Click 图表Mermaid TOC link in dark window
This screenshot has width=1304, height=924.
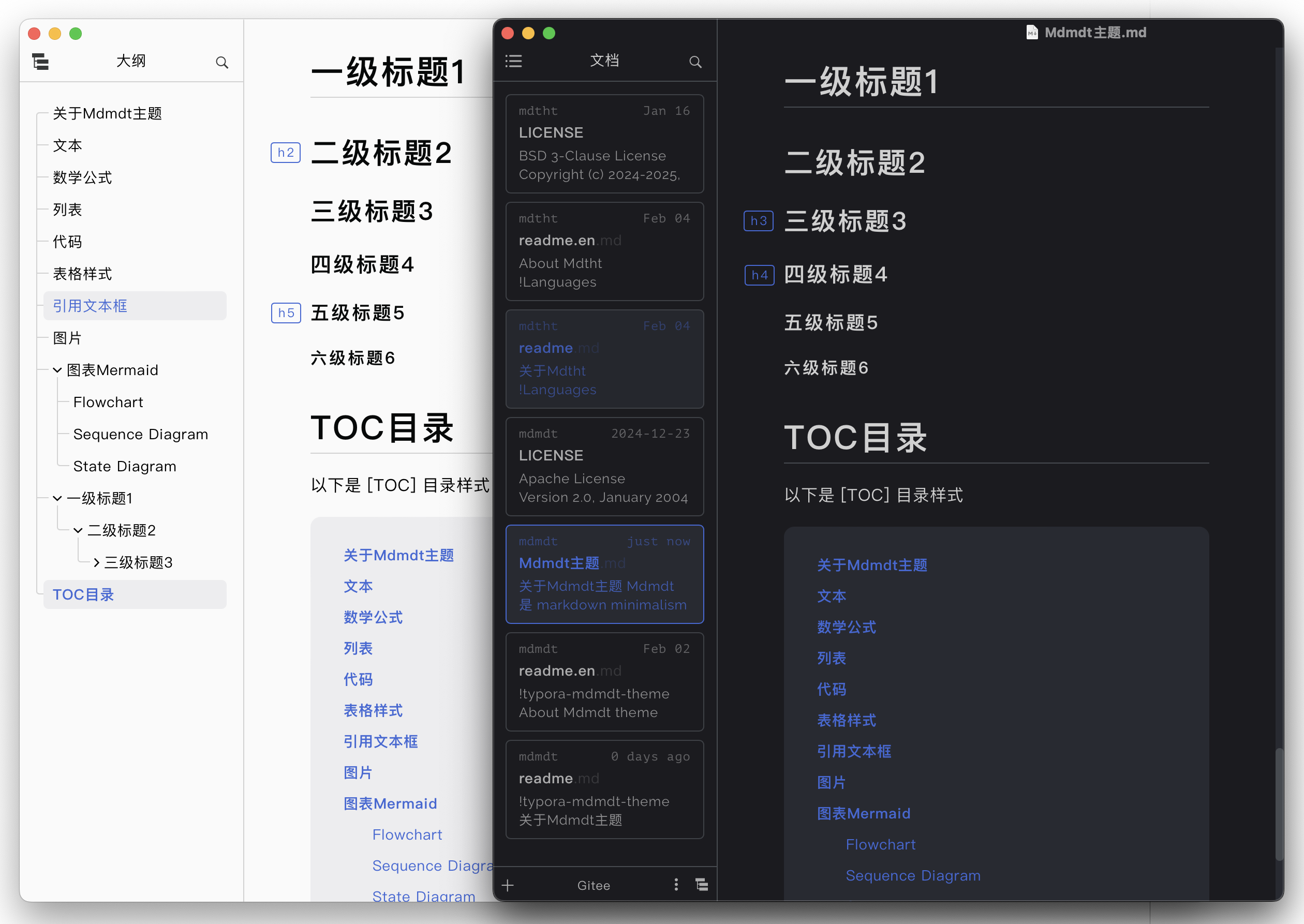[864, 814]
